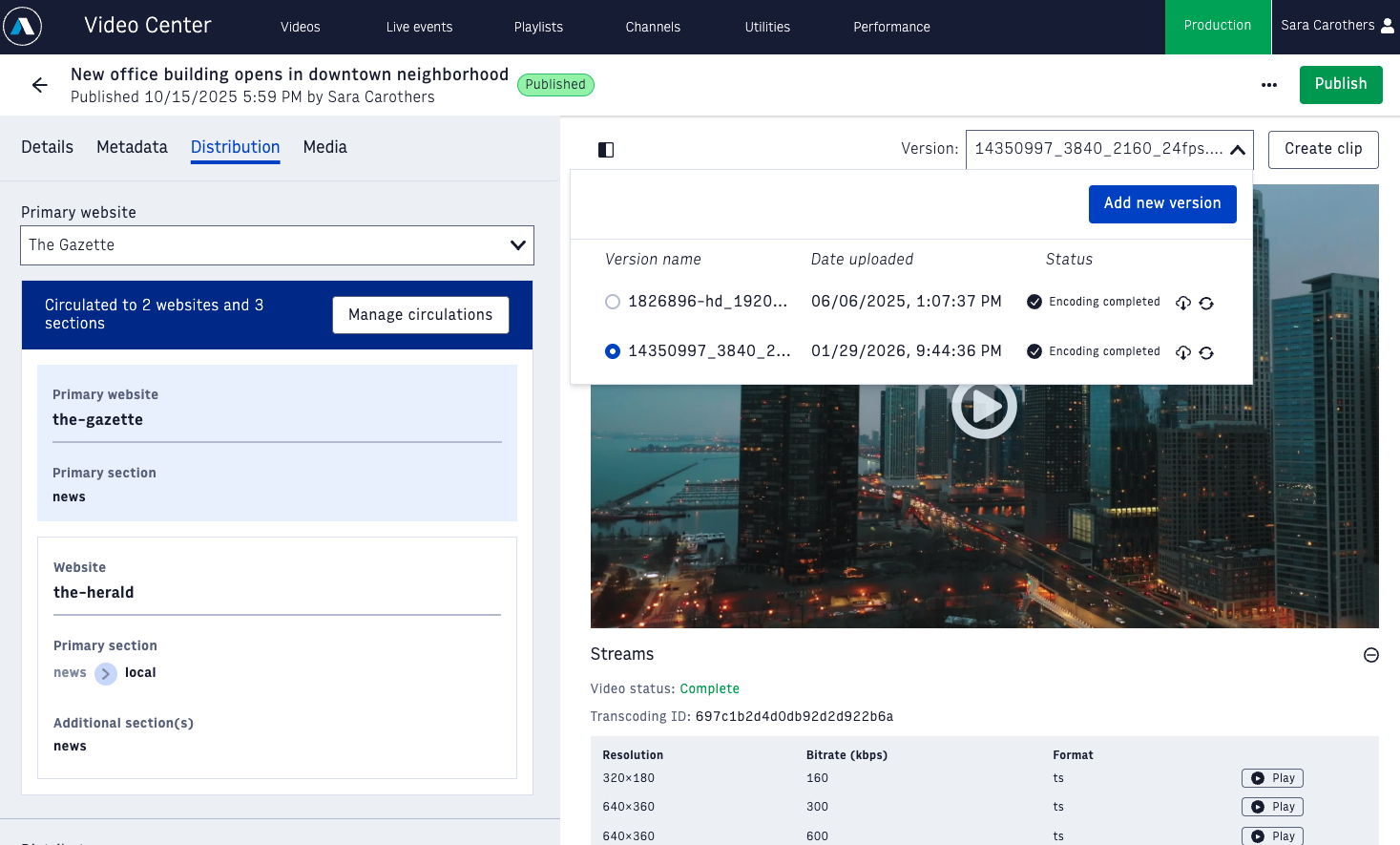This screenshot has height=845, width=1400.
Task: Select the 14350997_3840 version radio button
Action: tap(613, 351)
